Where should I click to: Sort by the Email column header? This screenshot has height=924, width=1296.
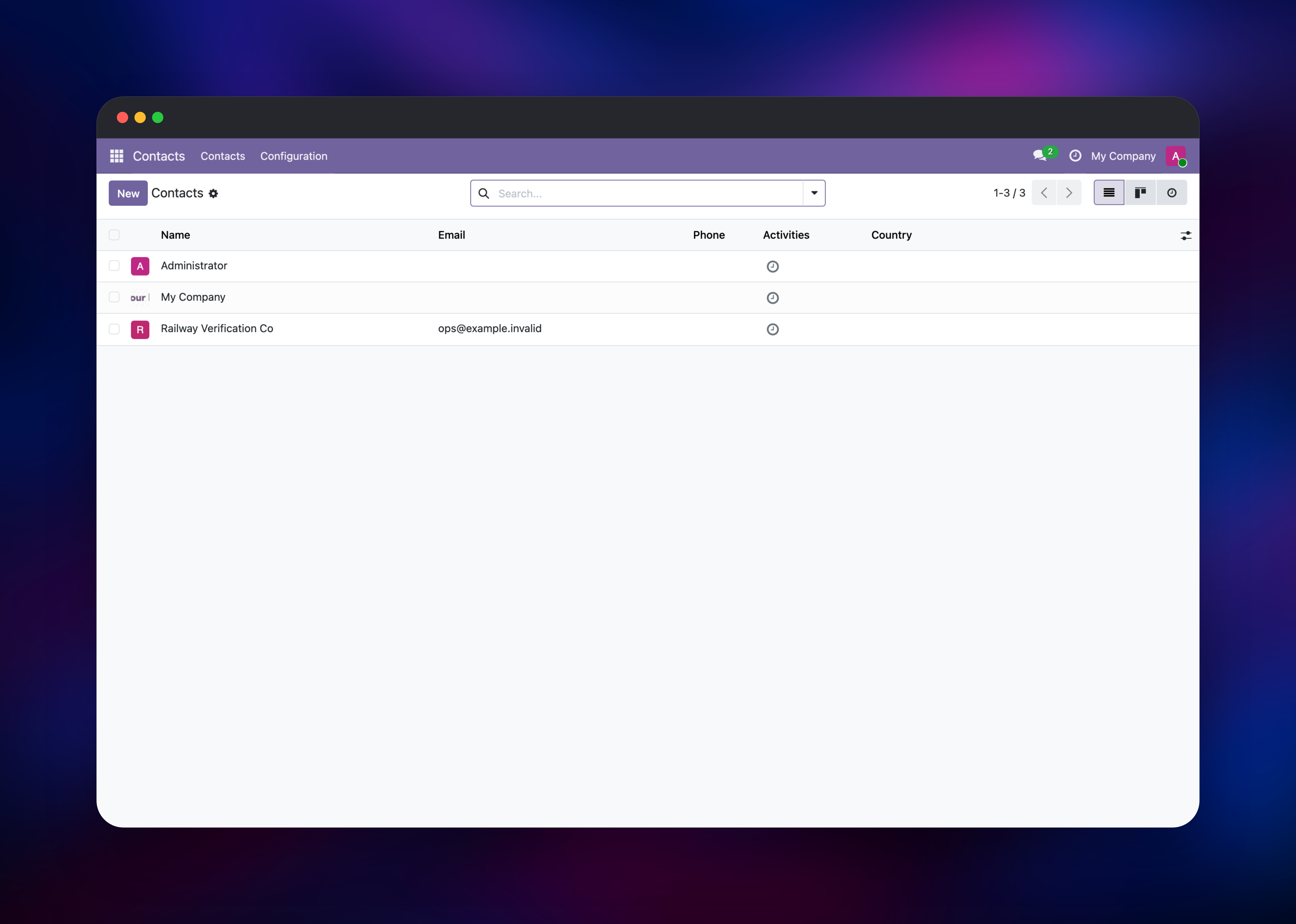[451, 235]
